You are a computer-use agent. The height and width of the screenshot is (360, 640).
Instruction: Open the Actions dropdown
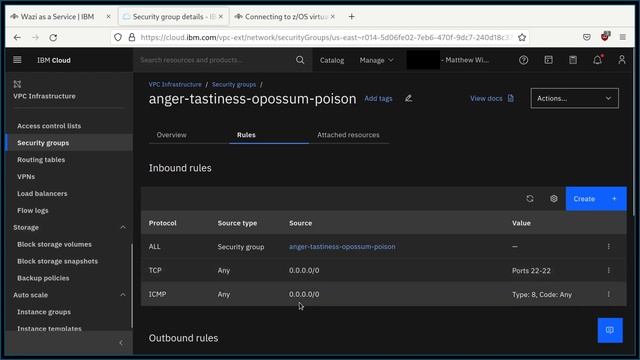[x=574, y=98]
